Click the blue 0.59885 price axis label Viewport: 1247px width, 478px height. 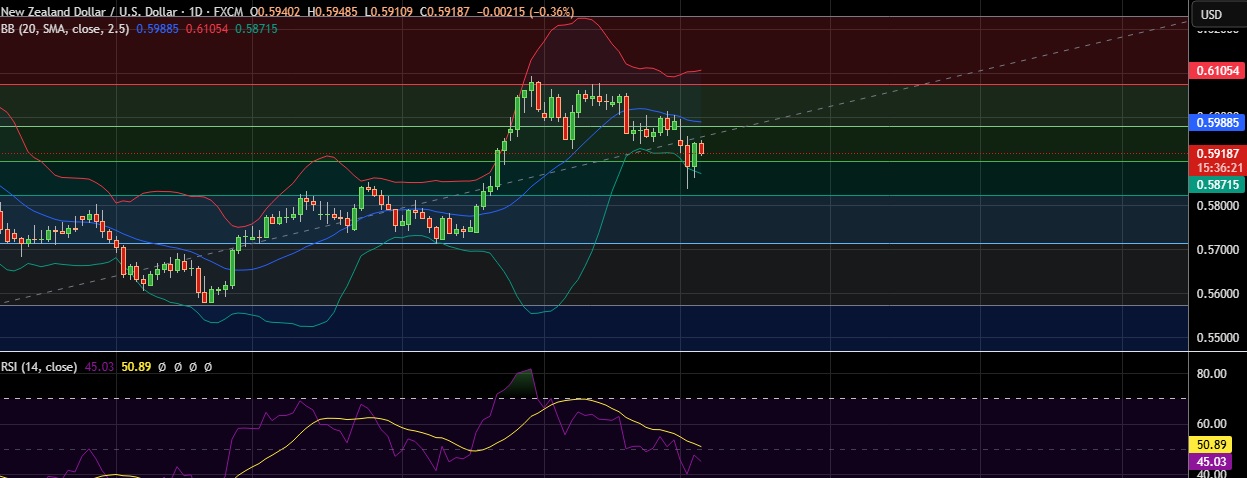1216,123
